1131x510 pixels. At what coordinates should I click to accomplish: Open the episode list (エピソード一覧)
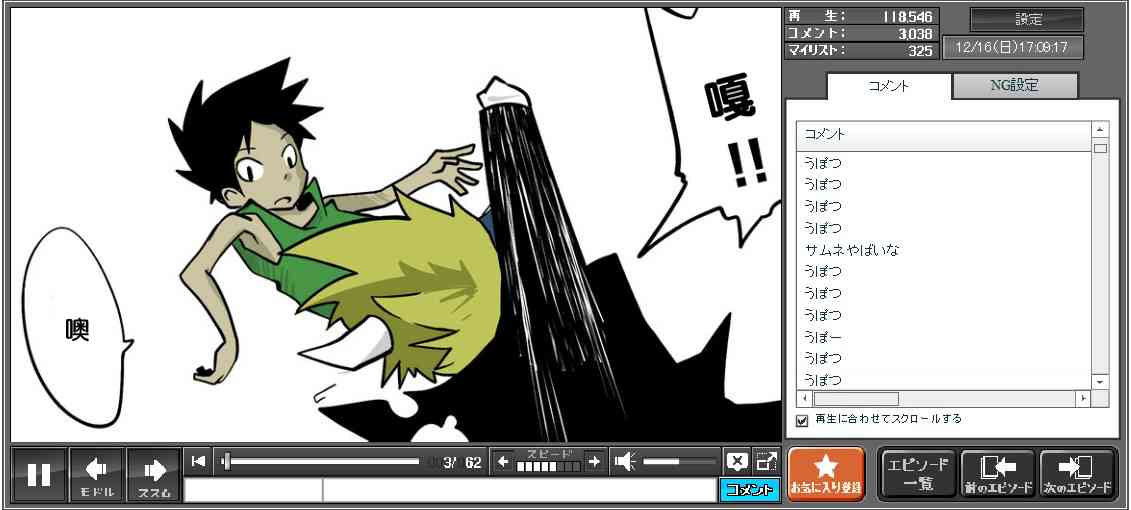[917, 473]
